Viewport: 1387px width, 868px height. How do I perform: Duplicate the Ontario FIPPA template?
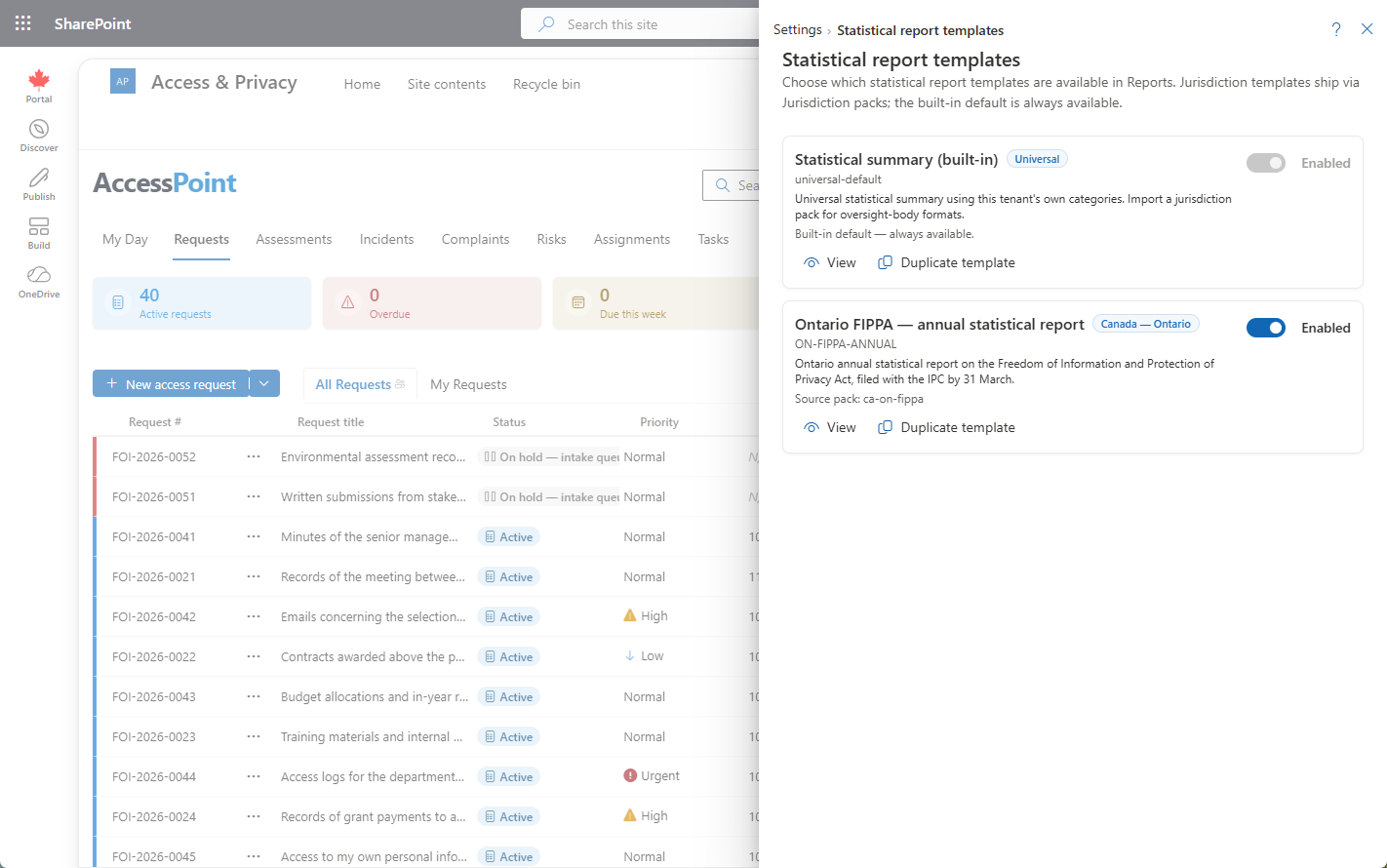(946, 427)
